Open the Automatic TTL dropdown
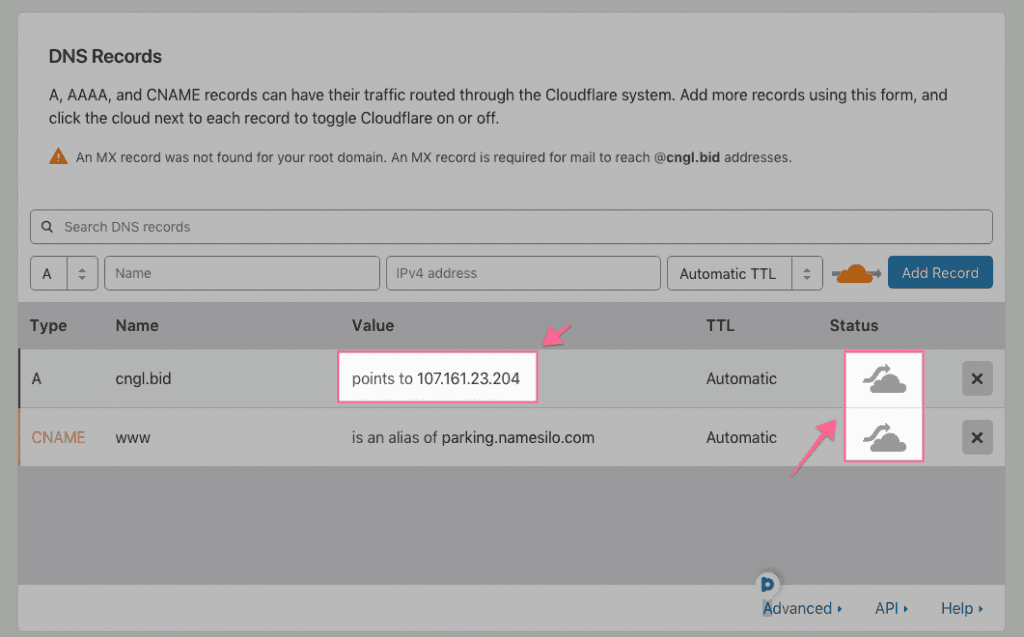 coord(744,273)
